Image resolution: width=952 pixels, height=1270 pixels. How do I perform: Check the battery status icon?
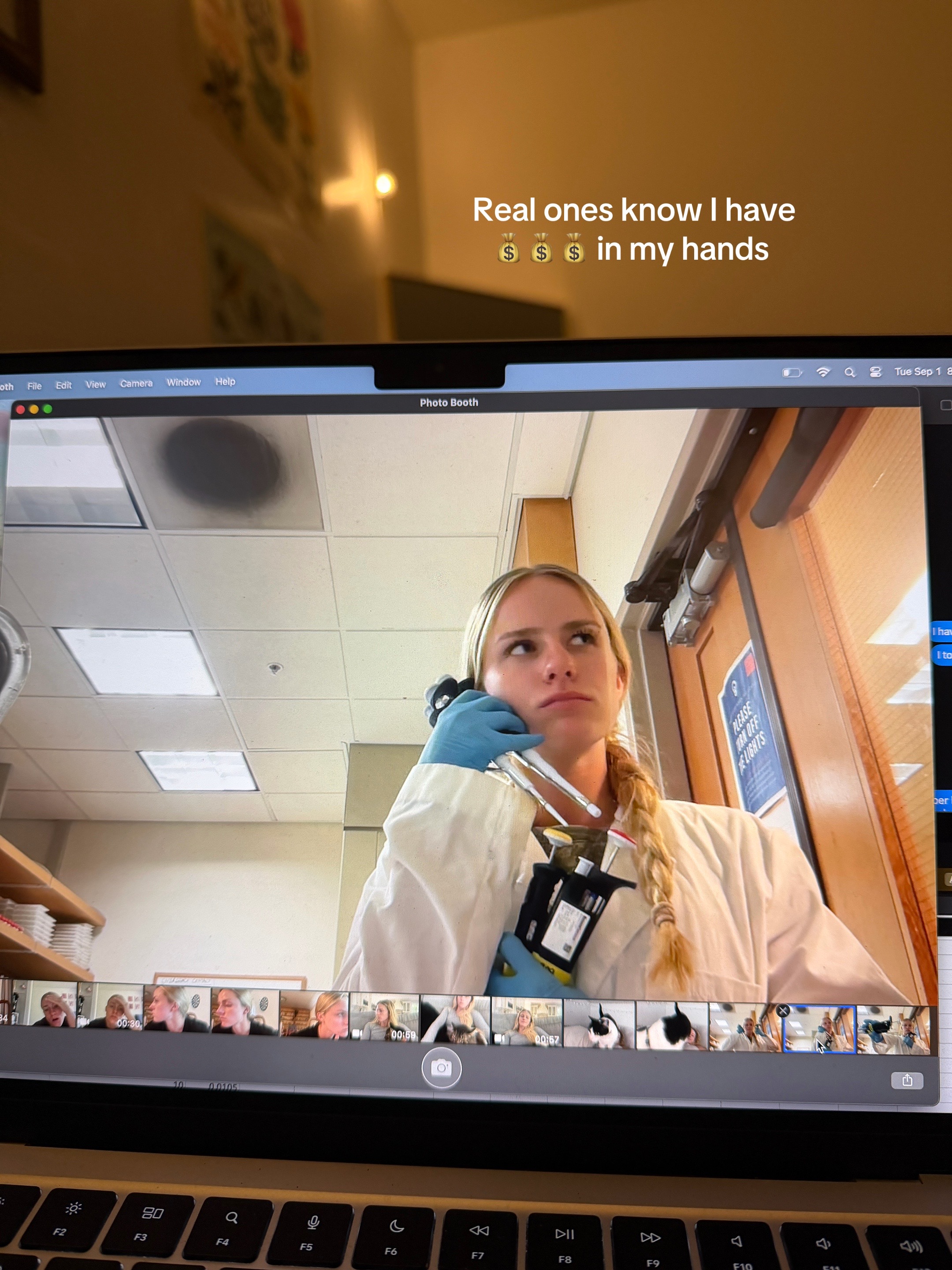click(x=792, y=373)
